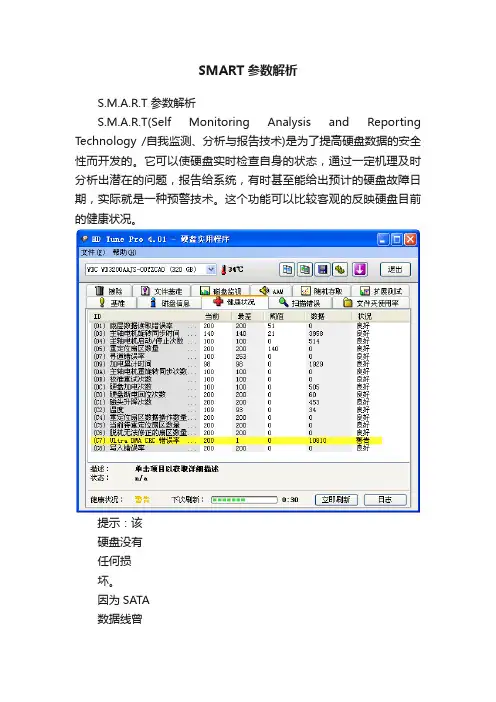The width and height of the screenshot is (496, 702).
Task: Click the data value 10810 in the C7 row
Action: click(x=317, y=441)
